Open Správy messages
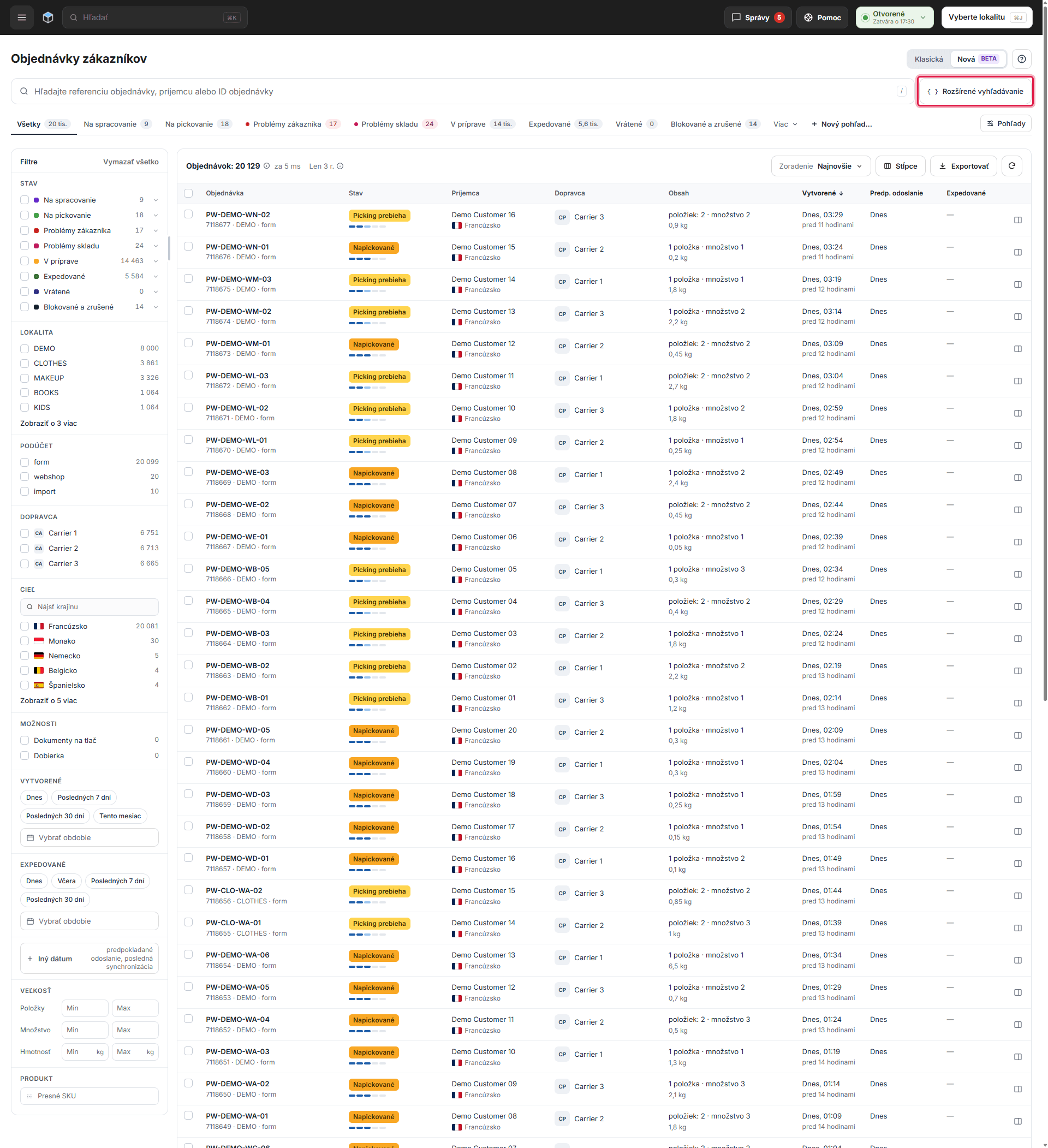 [x=758, y=17]
